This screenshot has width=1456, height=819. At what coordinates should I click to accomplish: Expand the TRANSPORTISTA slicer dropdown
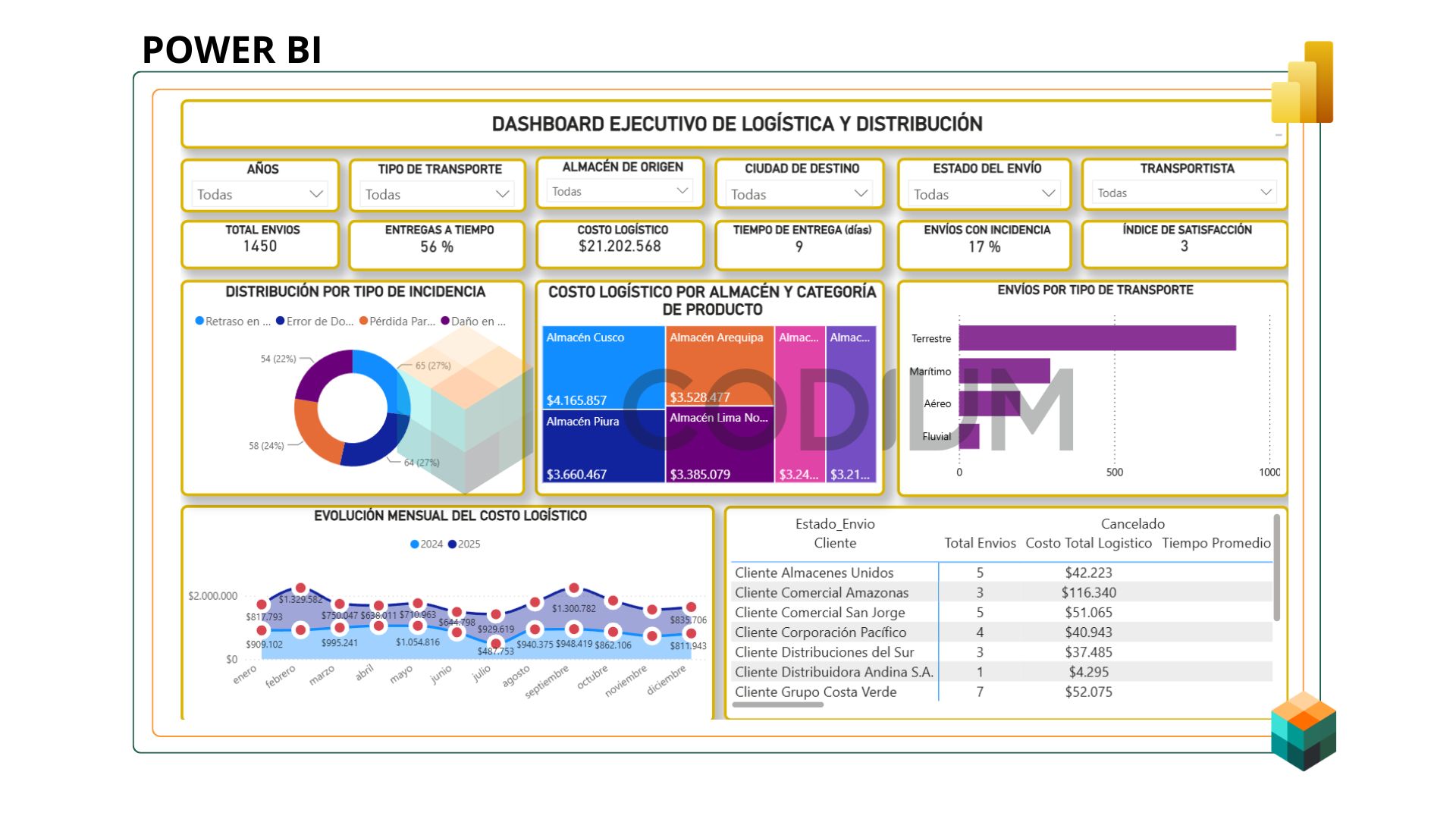click(x=1184, y=193)
